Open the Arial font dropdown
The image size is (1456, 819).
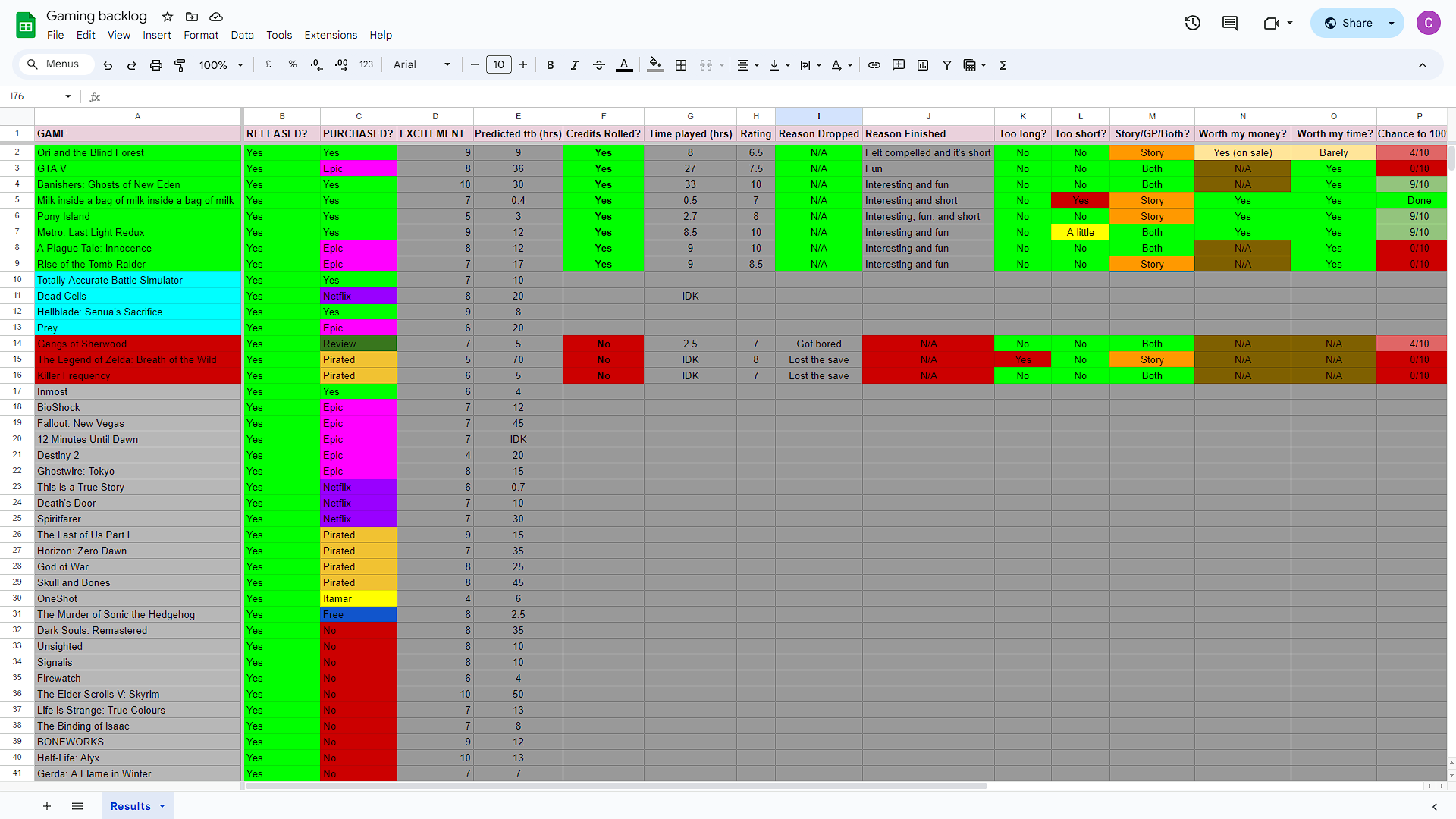coord(422,65)
